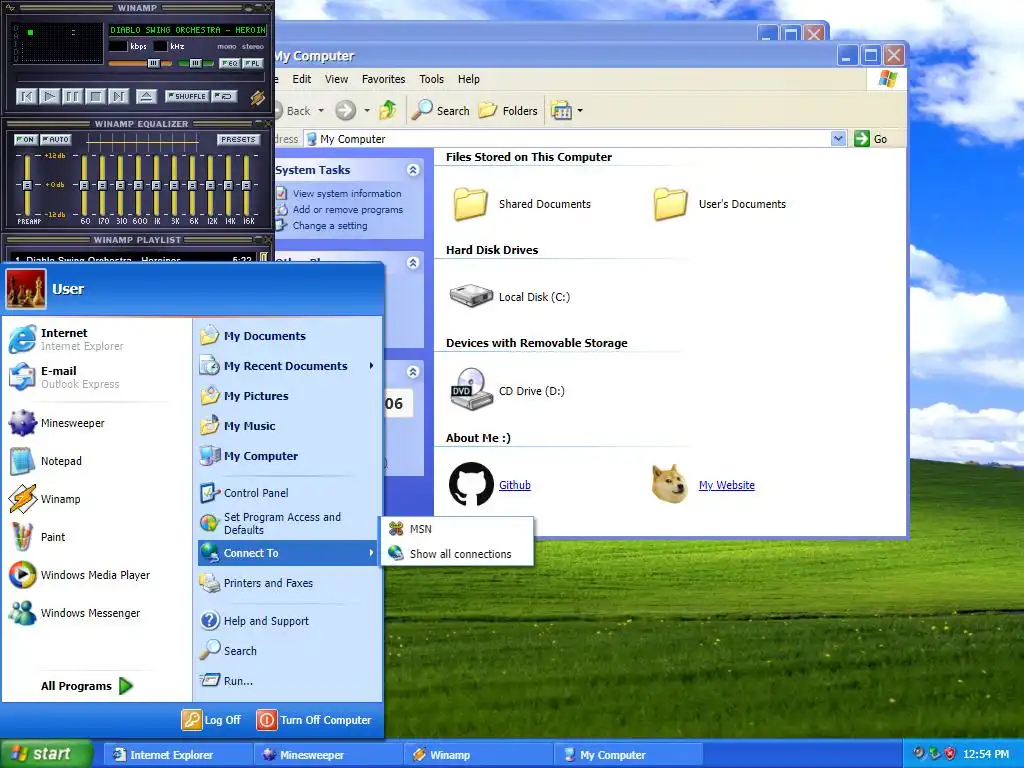Click the Winamp seek position bar
The width and height of the screenshot is (1024, 768).
tap(140, 78)
